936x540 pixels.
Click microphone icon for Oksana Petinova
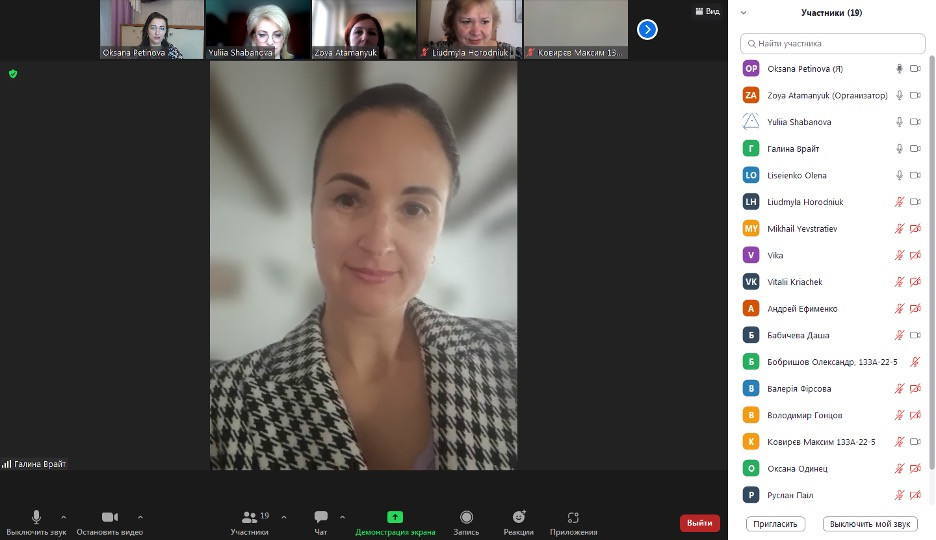coord(899,69)
